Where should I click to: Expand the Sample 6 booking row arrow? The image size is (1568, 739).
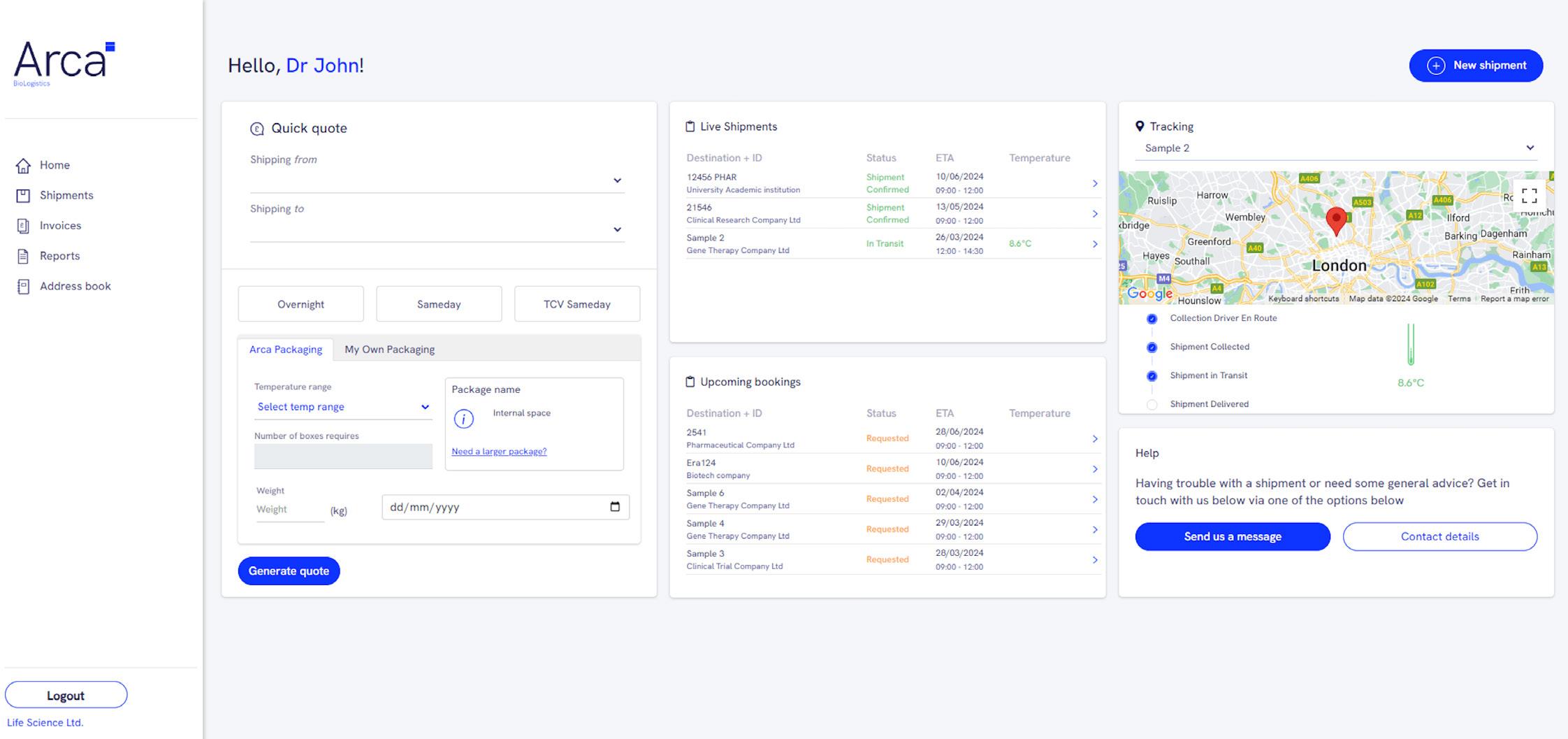[x=1095, y=499]
